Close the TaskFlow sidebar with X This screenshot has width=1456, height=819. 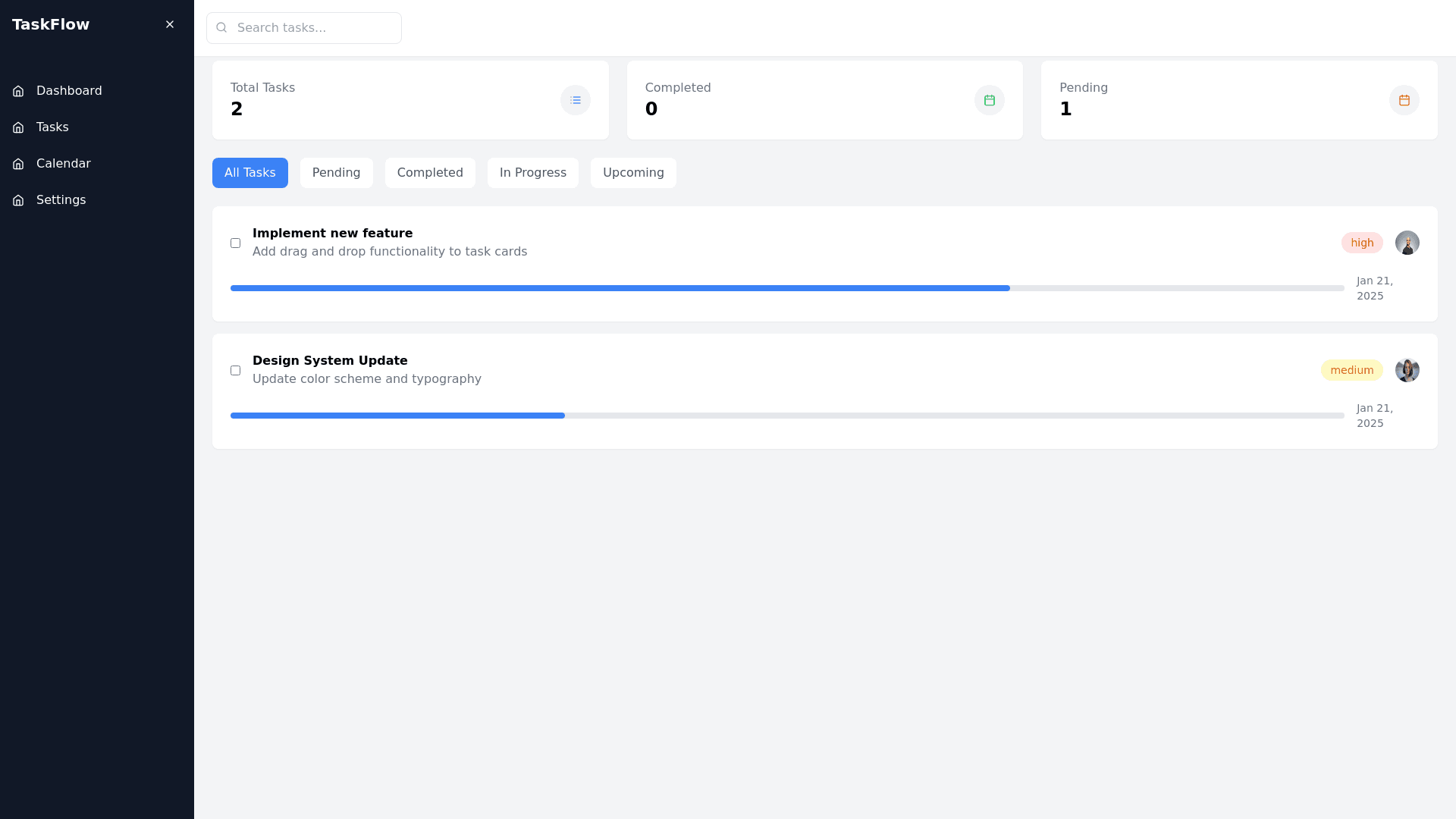(170, 24)
